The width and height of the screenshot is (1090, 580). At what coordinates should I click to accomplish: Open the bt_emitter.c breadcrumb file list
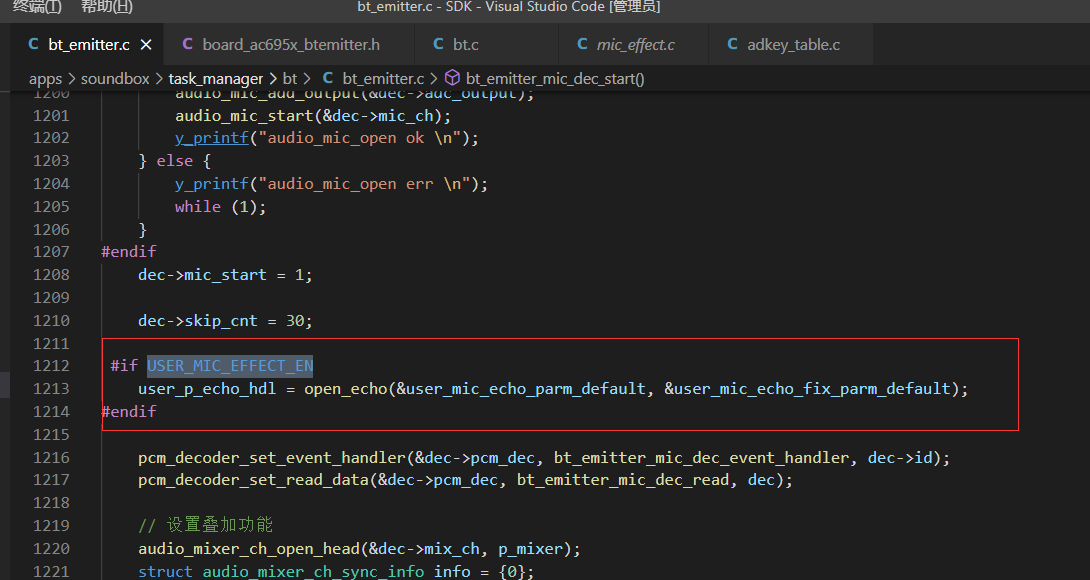[383, 79]
